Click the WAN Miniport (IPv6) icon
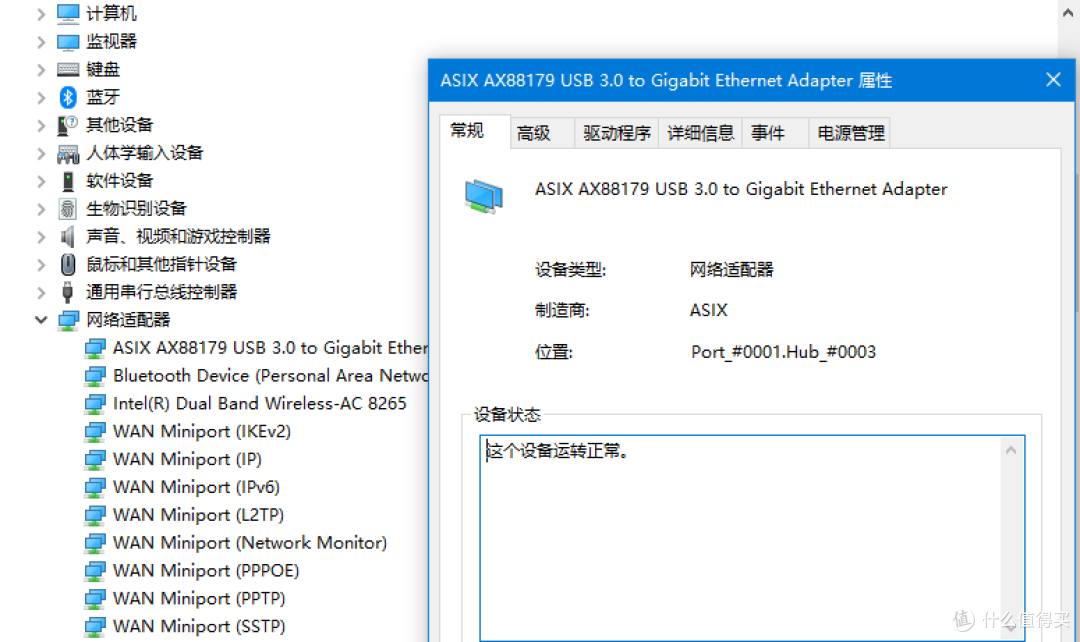Image resolution: width=1080 pixels, height=642 pixels. (x=95, y=487)
